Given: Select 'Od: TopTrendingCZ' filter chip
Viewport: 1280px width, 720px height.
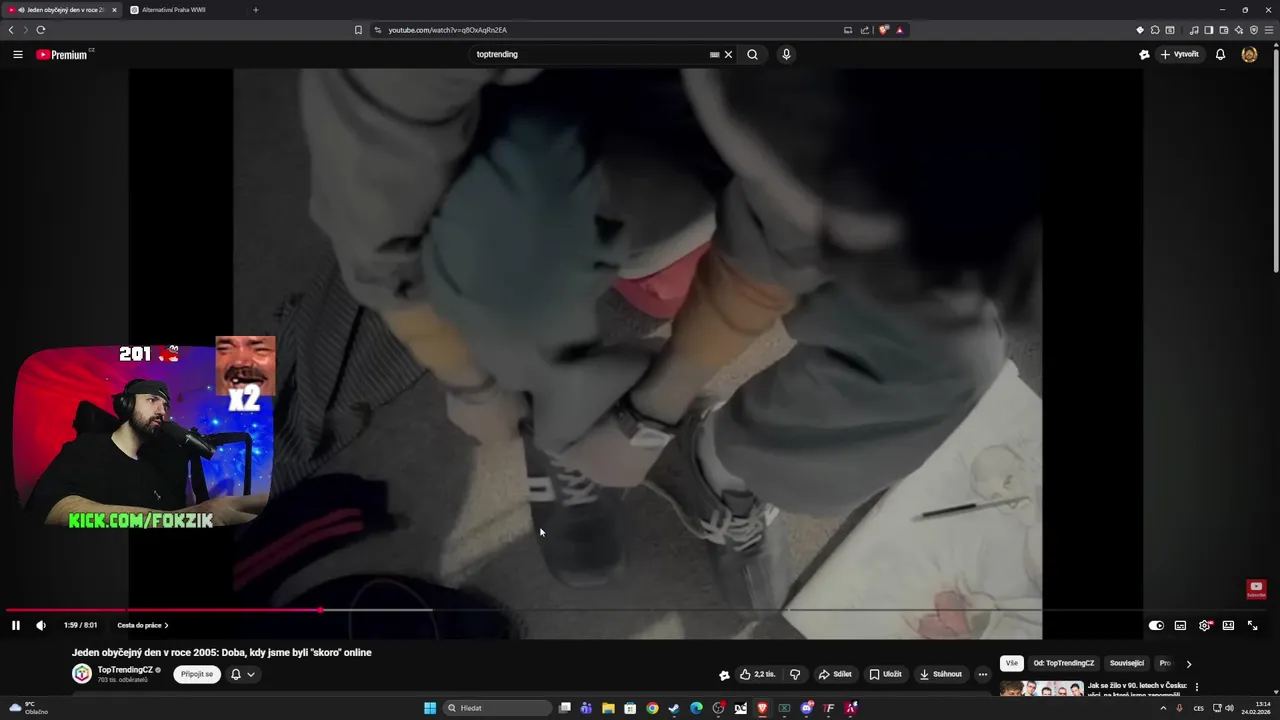Looking at the screenshot, I should 1064,663.
